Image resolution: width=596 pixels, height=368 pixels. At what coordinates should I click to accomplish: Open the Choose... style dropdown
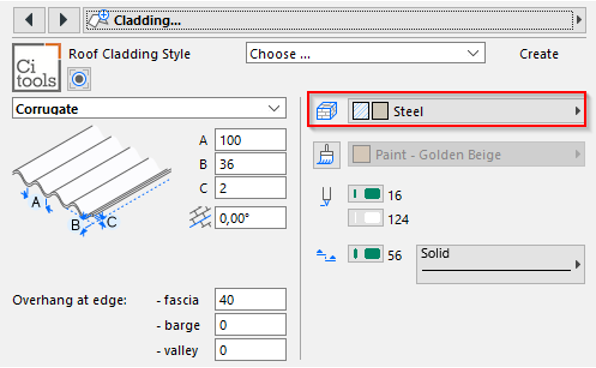pyautogui.click(x=366, y=53)
